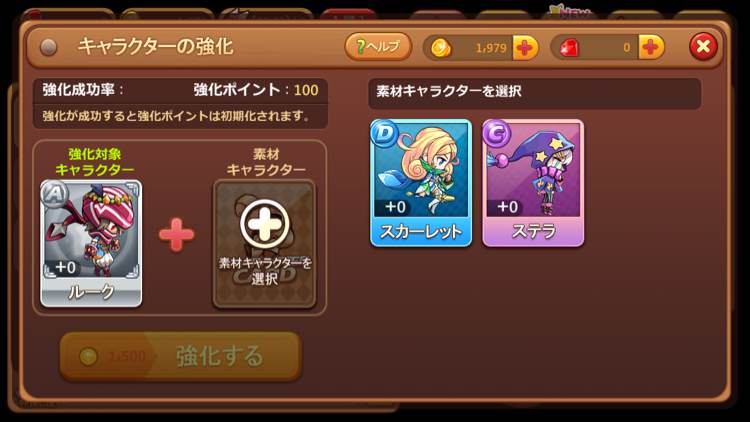This screenshot has width=750, height=422.
Task: Close the character enhancement dialog
Action: (x=703, y=47)
